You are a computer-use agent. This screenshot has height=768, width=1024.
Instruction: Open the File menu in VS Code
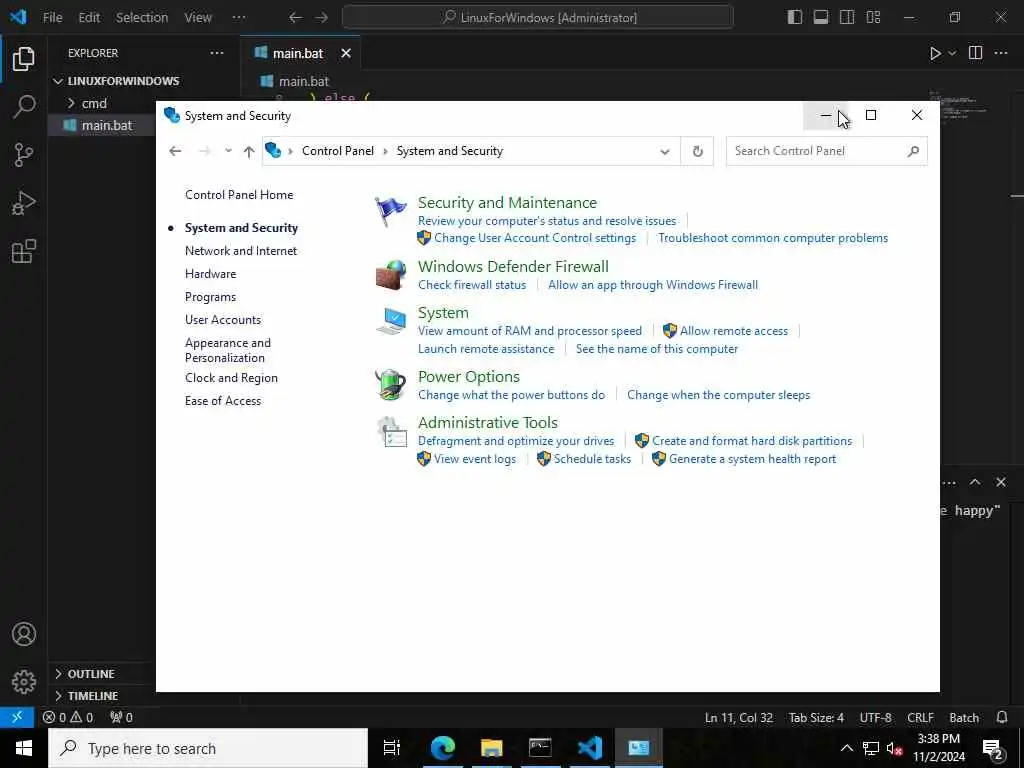52,17
